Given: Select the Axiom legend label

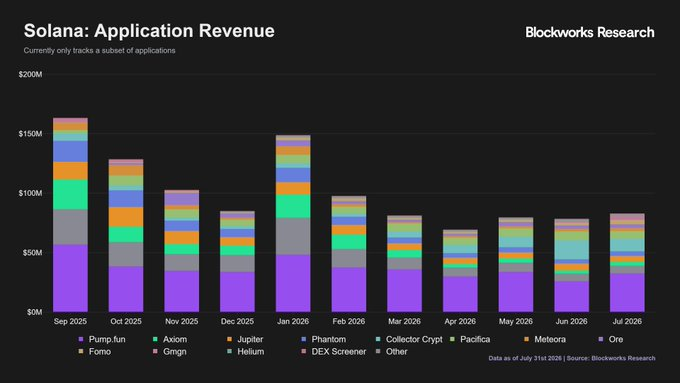Looking at the screenshot, I should (x=175, y=340).
